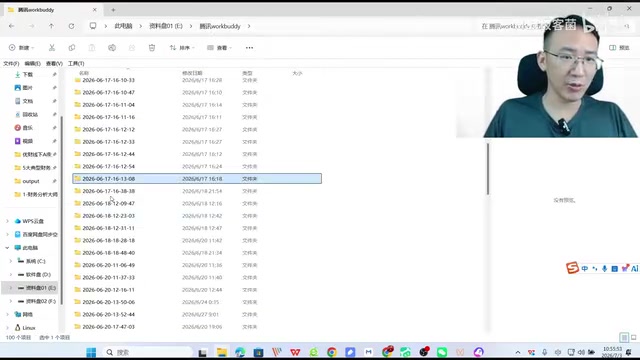Click the Paste icon in toolbar
Screen dimensions: 640x360
click(92, 48)
